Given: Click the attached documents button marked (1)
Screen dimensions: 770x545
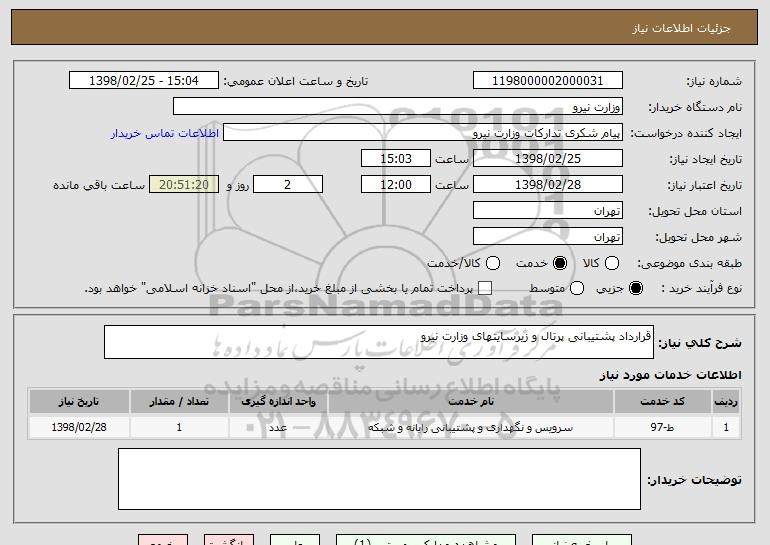Looking at the screenshot, I should 426,540.
